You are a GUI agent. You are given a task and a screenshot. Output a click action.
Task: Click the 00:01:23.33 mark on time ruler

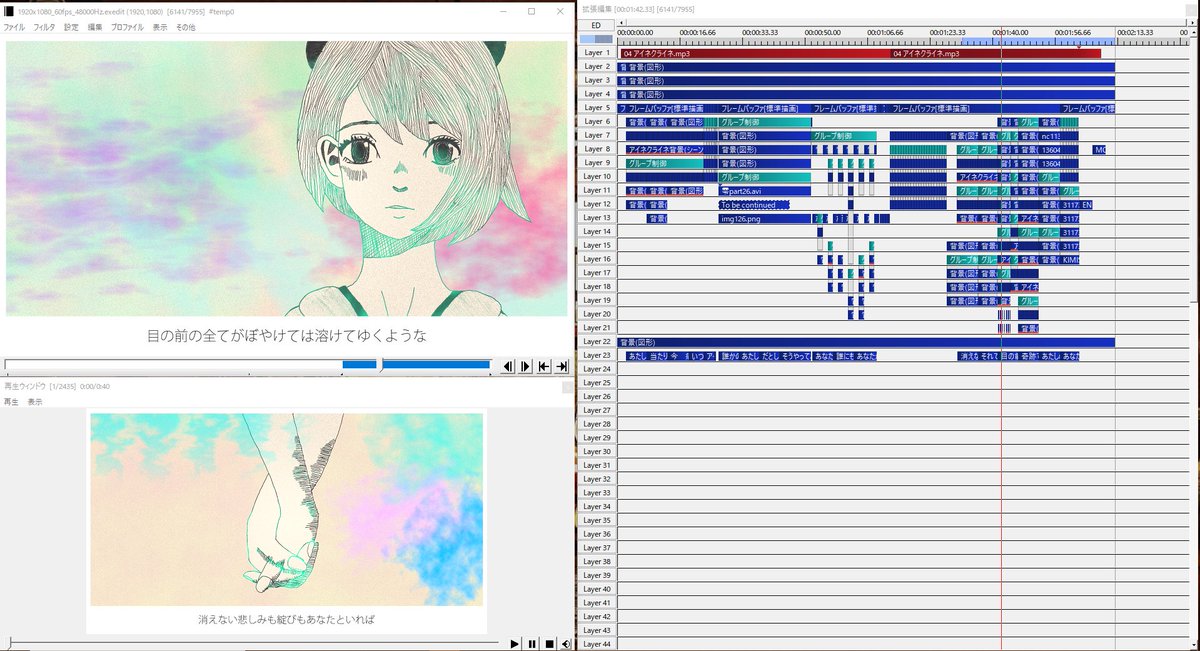(x=947, y=32)
